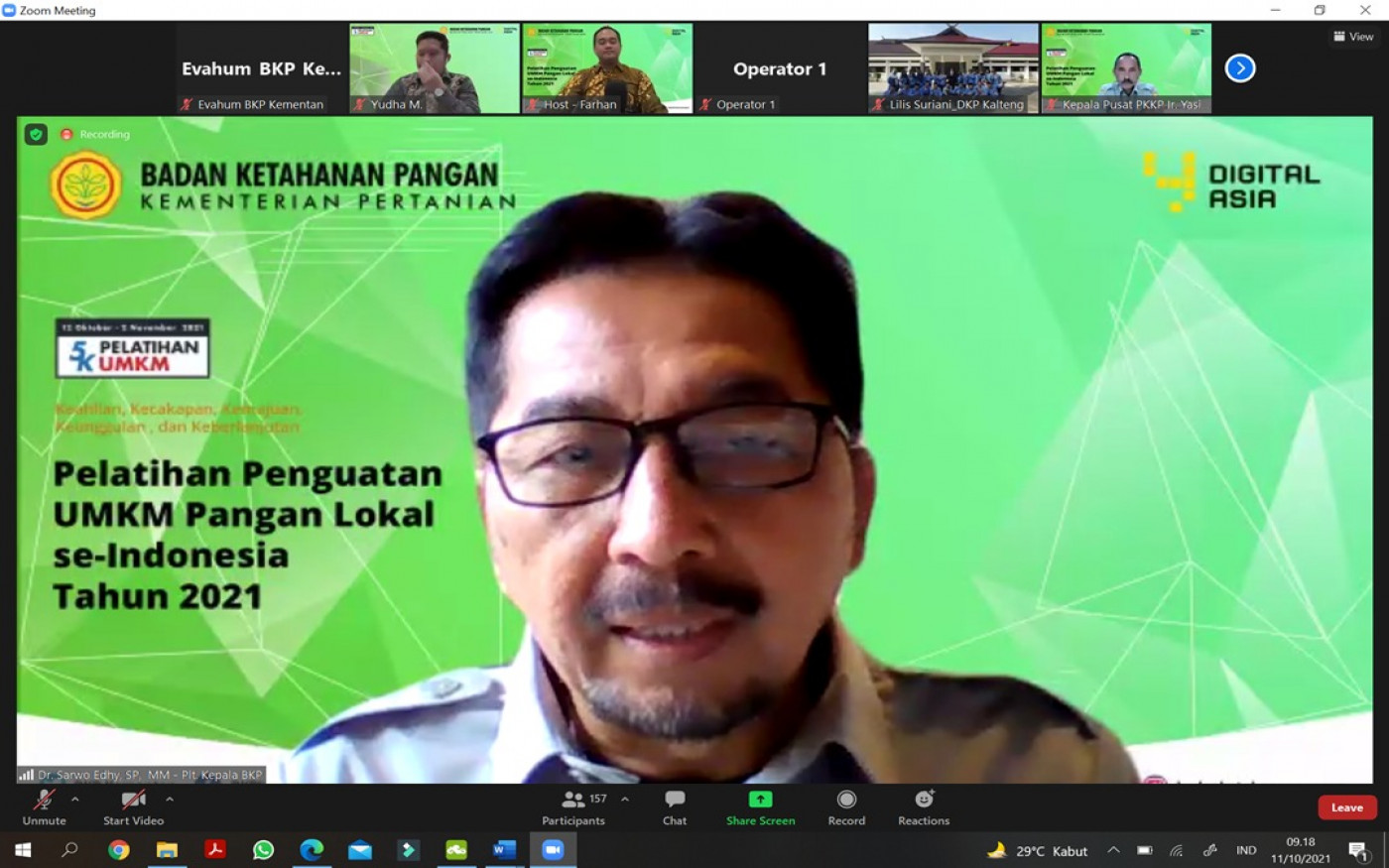Open WhatsApp from the taskbar

pyautogui.click(x=263, y=850)
